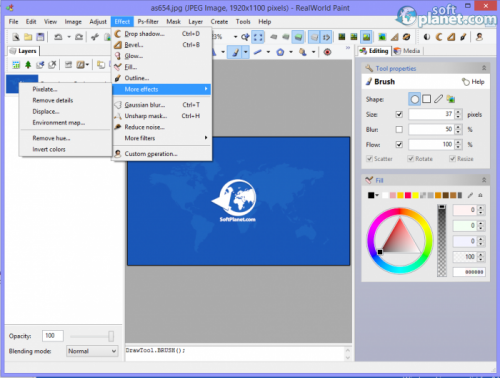Toggle the Size checkbox

[x=399, y=114]
